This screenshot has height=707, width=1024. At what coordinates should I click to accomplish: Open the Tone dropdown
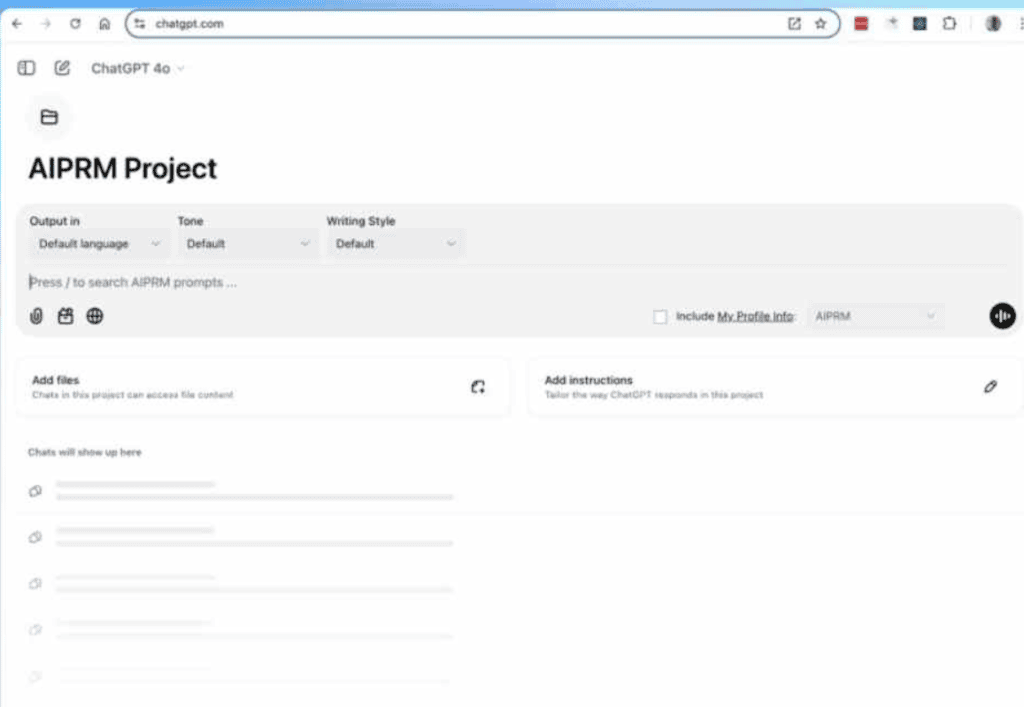(x=248, y=244)
